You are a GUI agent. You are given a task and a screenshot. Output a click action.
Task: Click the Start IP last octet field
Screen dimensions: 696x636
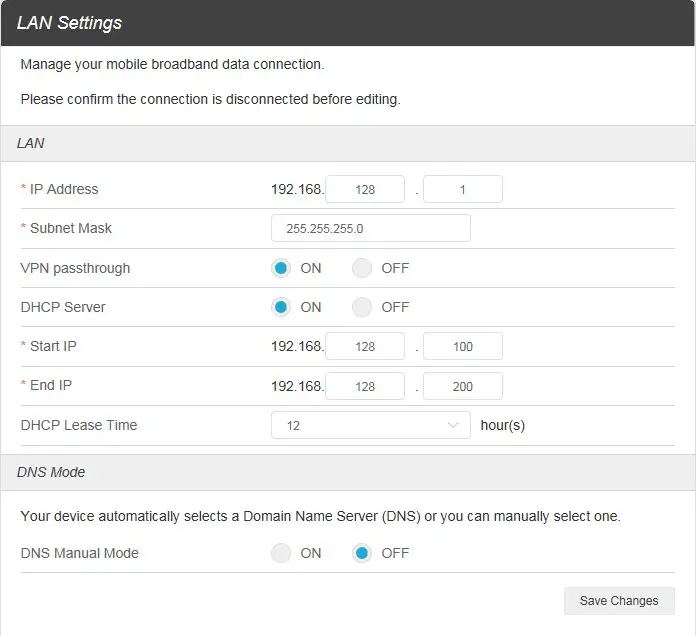click(x=463, y=347)
